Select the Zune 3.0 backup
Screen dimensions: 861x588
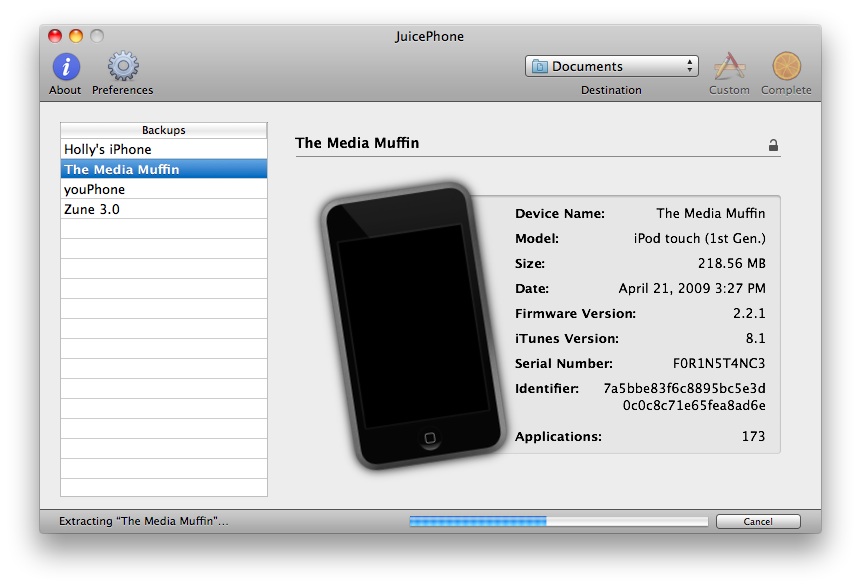click(x=164, y=209)
